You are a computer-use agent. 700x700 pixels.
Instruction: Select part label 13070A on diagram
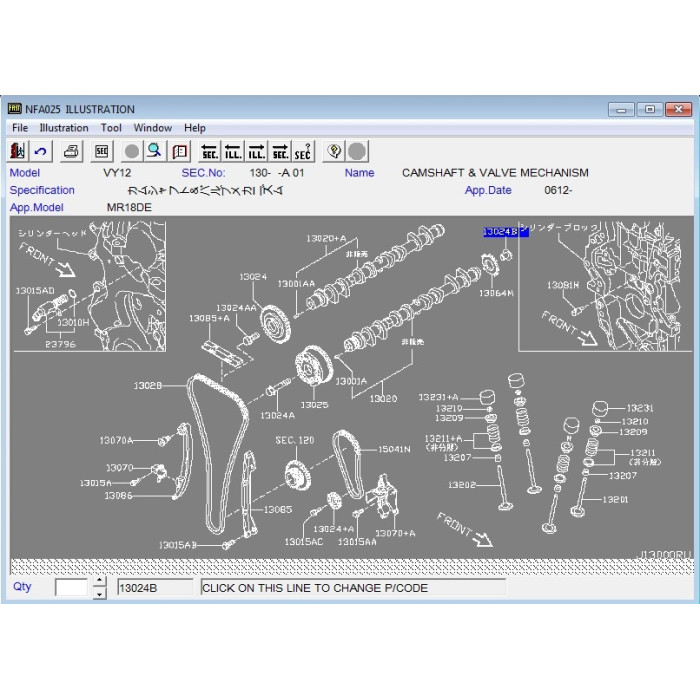click(x=117, y=441)
